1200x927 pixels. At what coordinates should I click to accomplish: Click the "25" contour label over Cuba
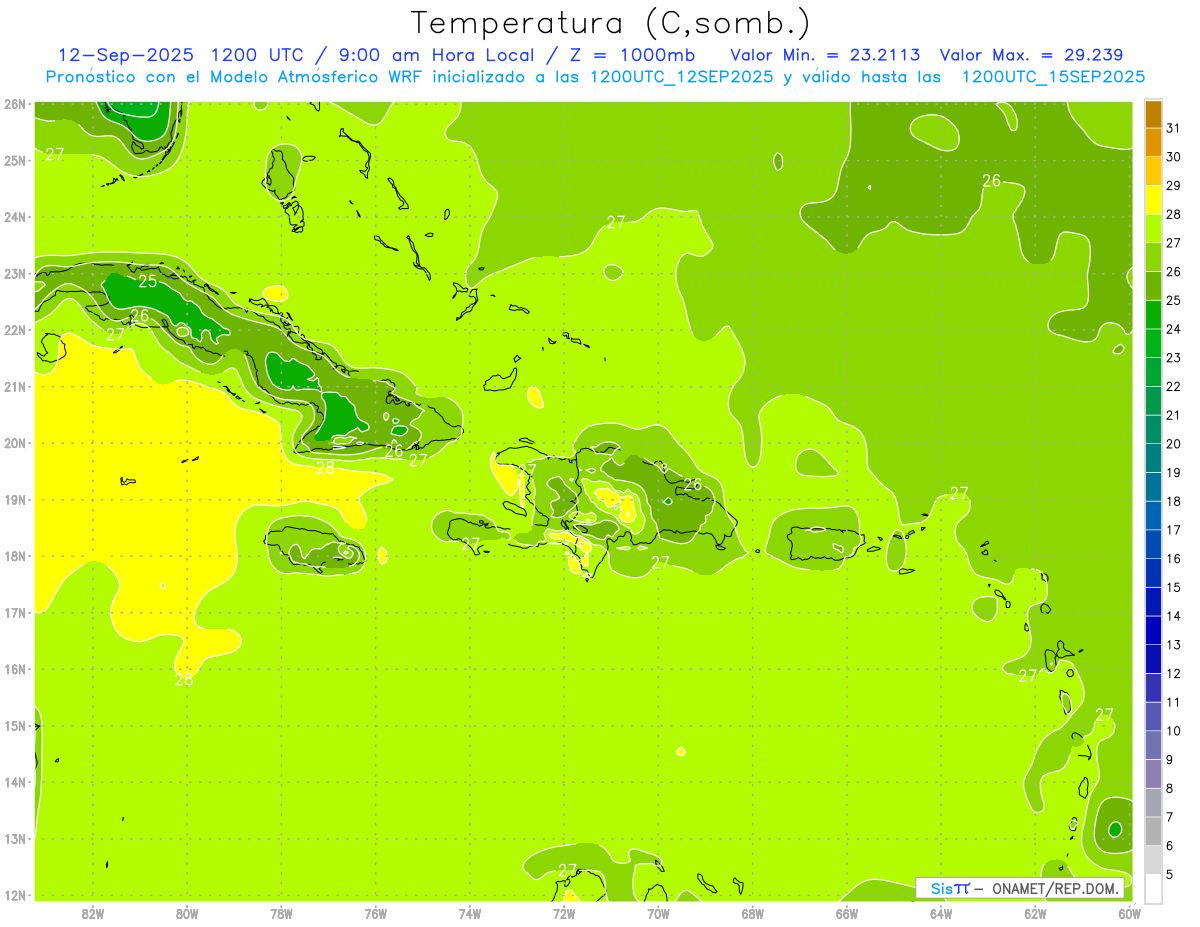pos(148,282)
